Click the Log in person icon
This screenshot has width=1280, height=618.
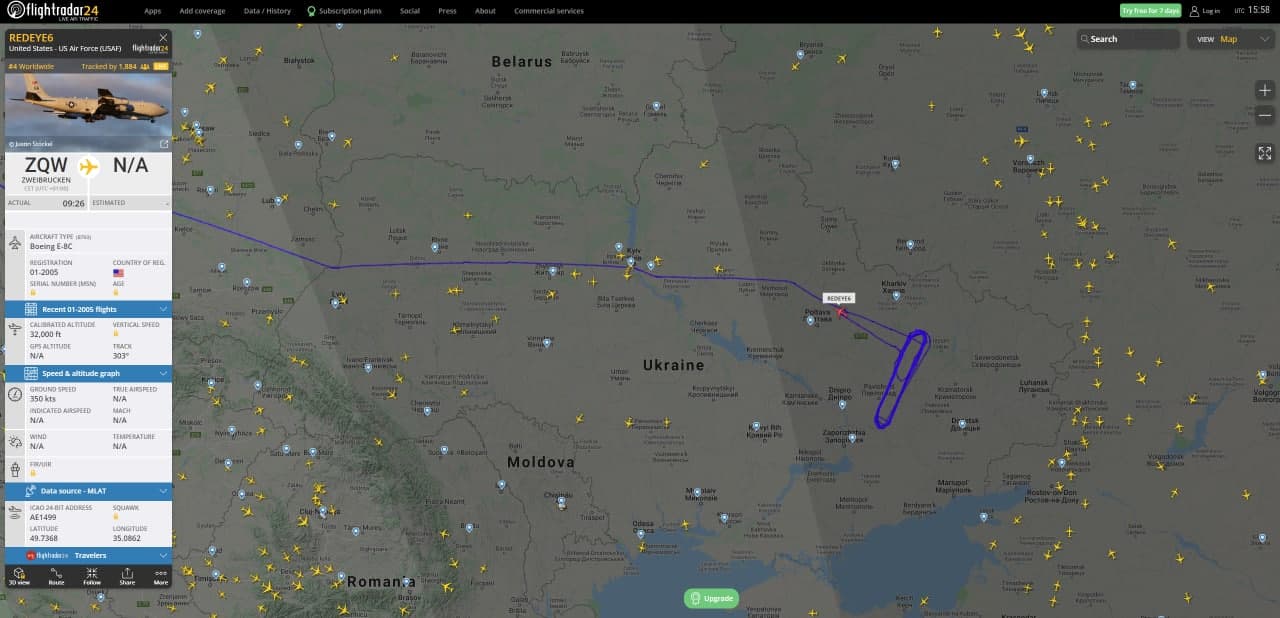tap(1197, 11)
